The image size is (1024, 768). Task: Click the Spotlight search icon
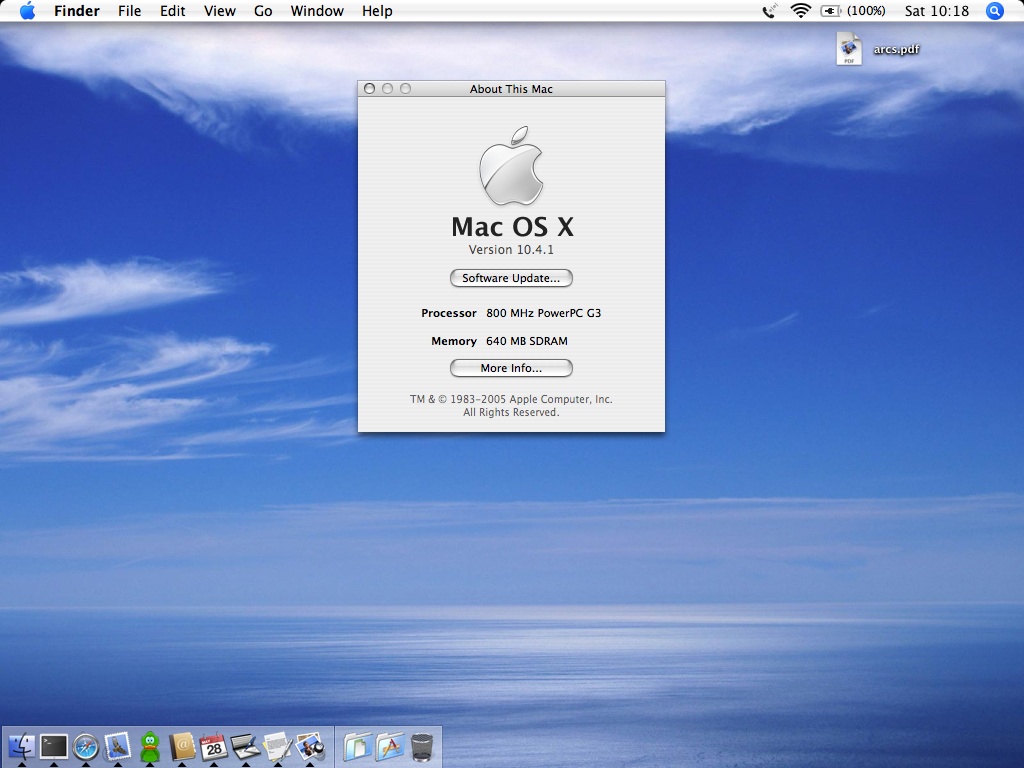pos(994,11)
